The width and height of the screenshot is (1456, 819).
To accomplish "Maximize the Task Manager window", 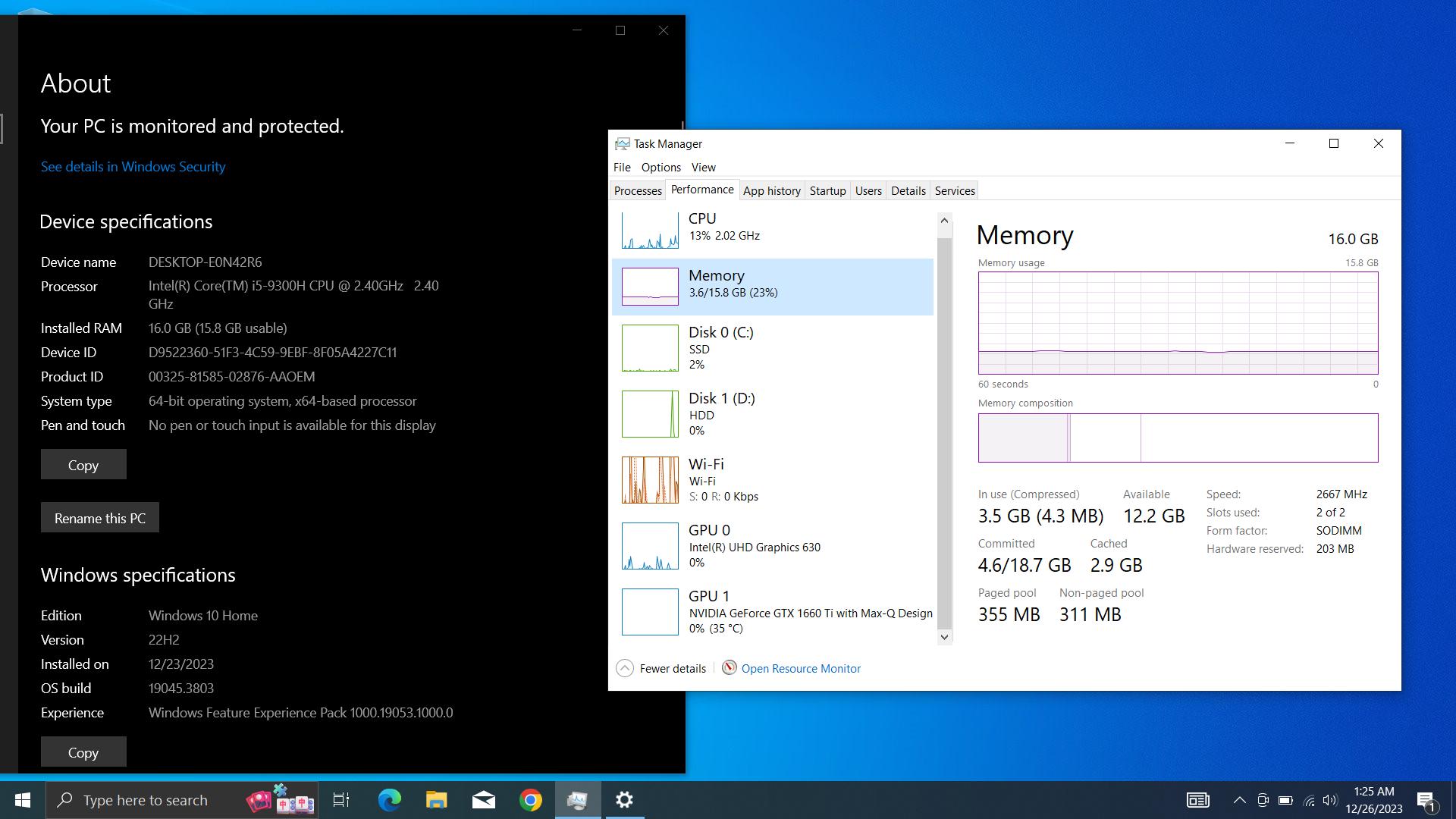I will point(1334,143).
